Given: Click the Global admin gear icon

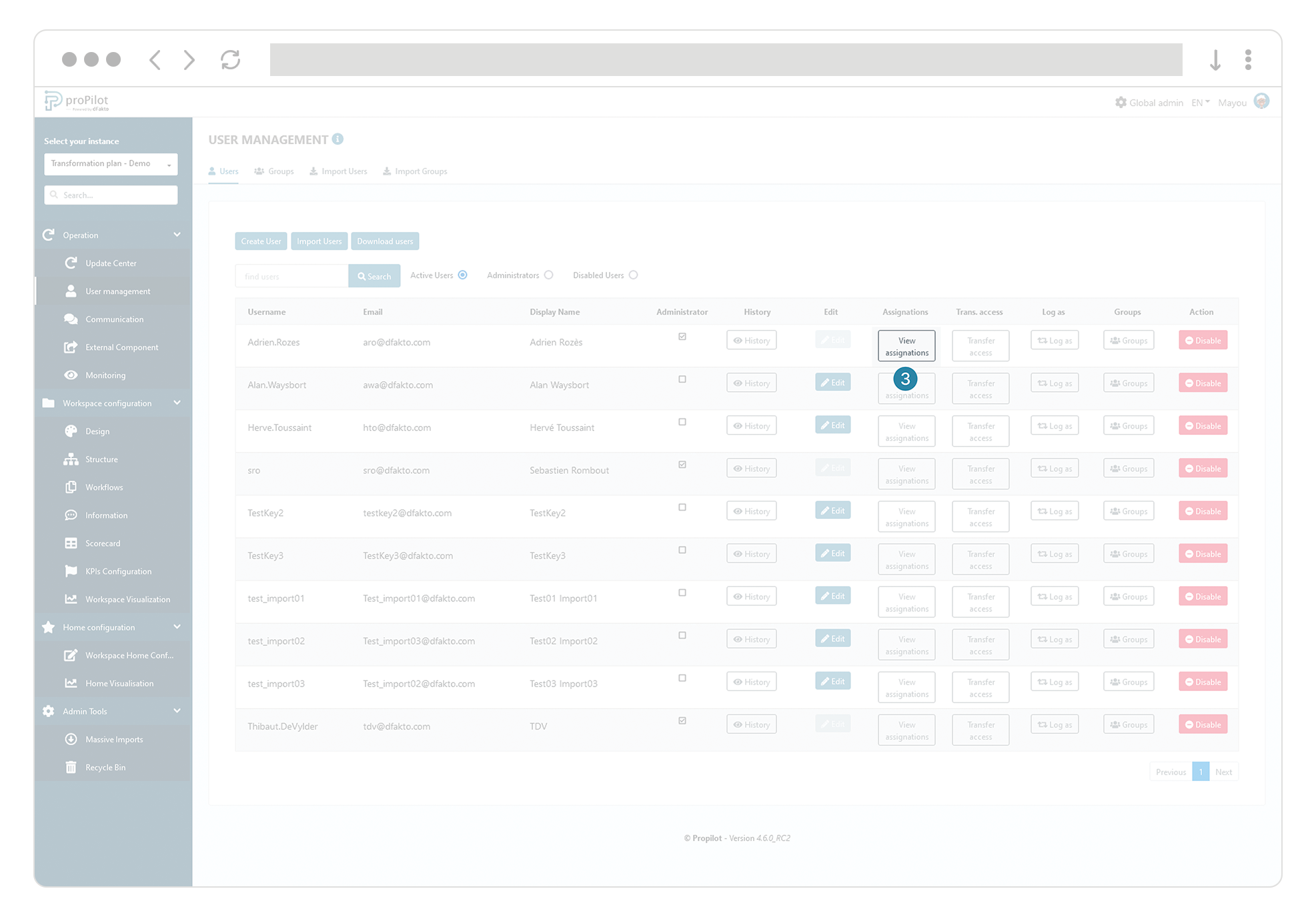Looking at the screenshot, I should tap(1121, 102).
